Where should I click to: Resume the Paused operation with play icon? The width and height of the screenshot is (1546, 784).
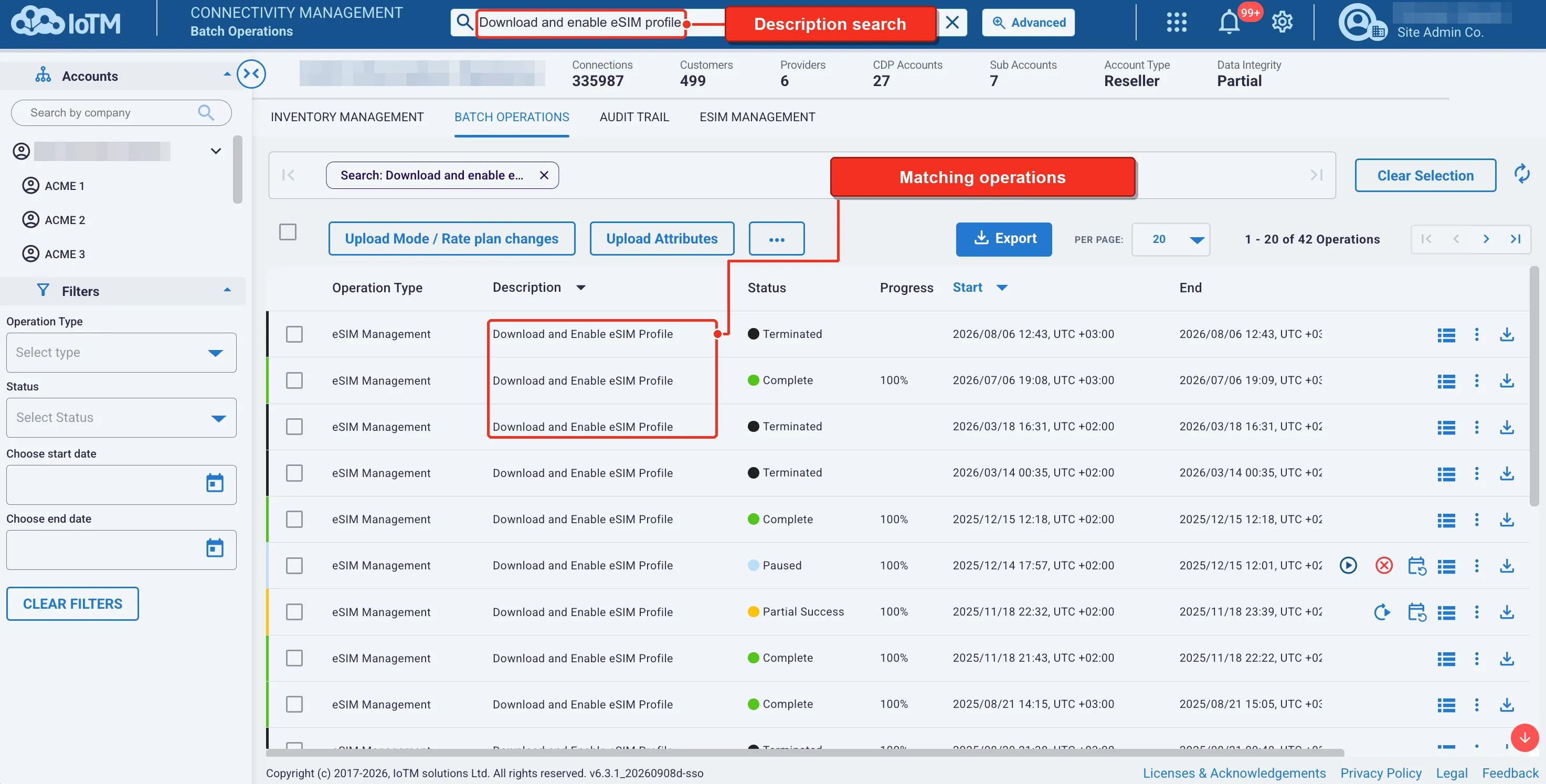[1349, 566]
